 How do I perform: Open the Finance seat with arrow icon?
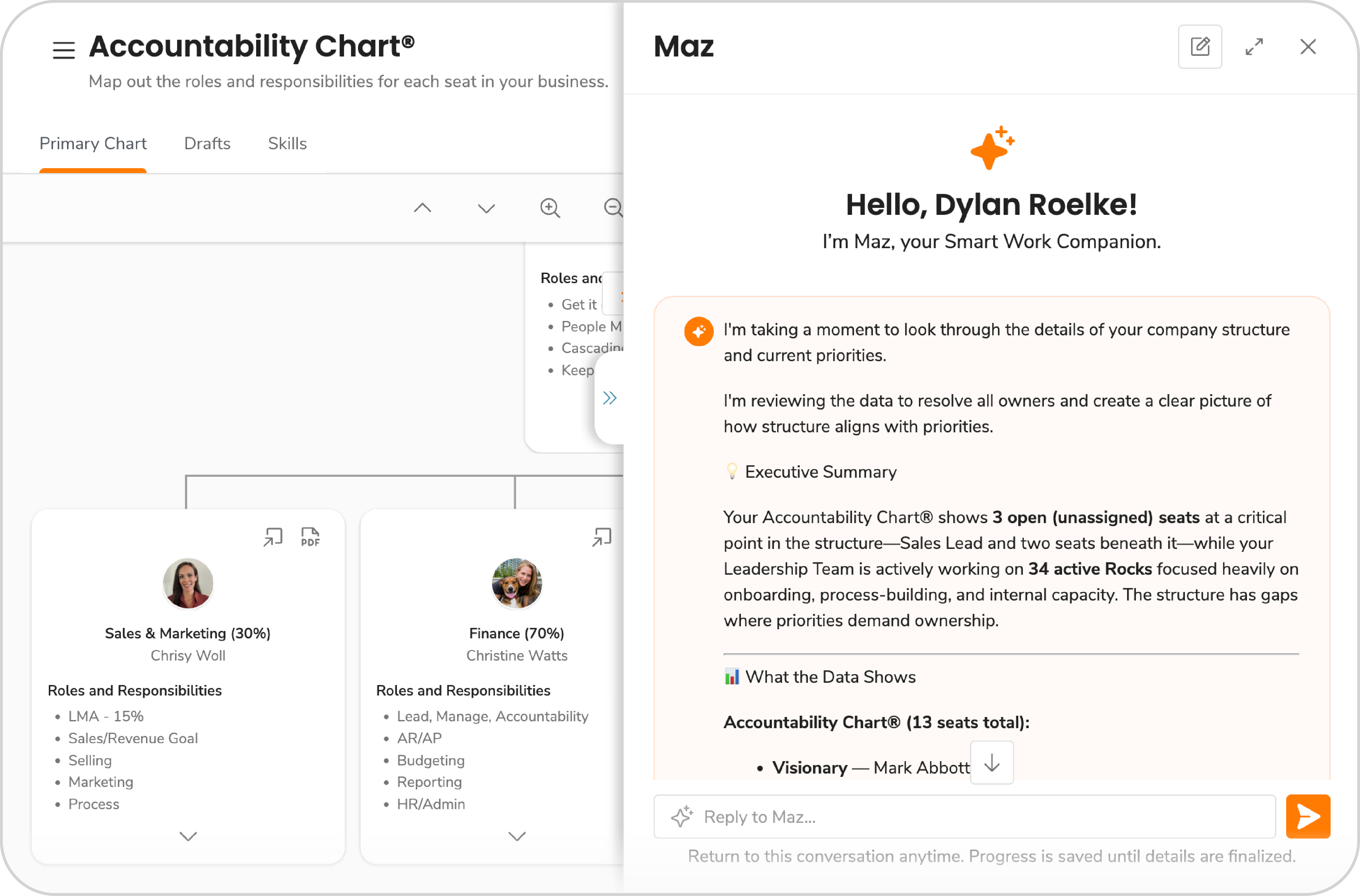coord(601,536)
